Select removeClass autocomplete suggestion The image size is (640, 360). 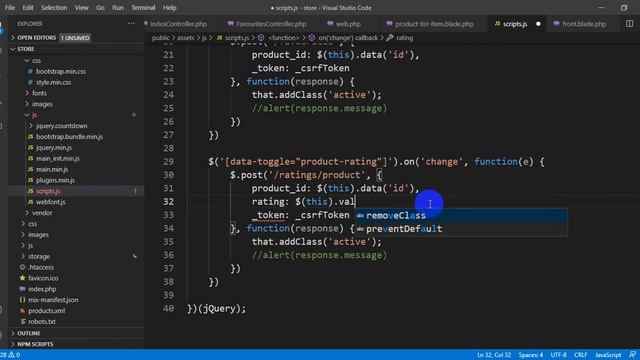pyautogui.click(x=461, y=216)
